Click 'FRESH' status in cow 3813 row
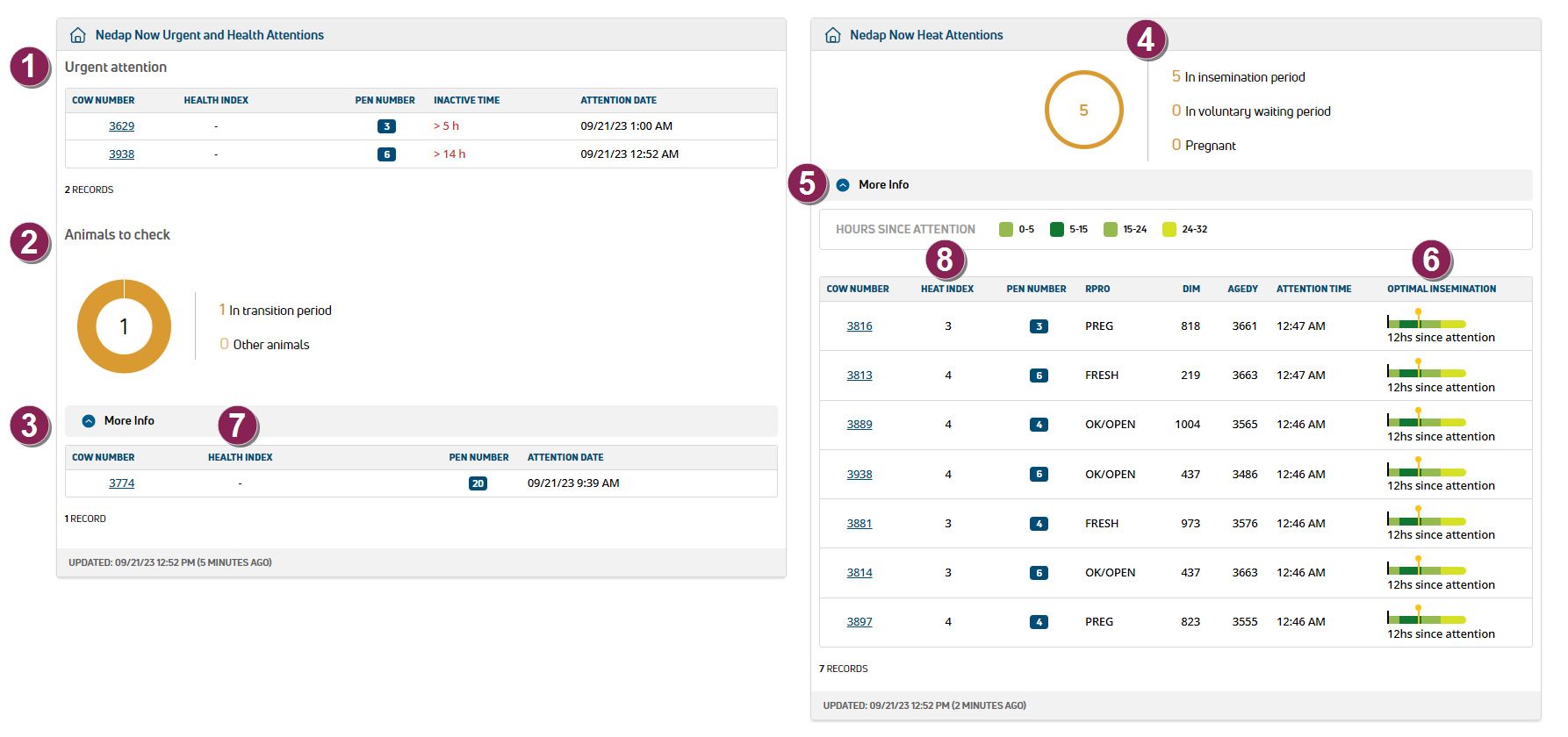The image size is (1568, 737). coord(1102,376)
